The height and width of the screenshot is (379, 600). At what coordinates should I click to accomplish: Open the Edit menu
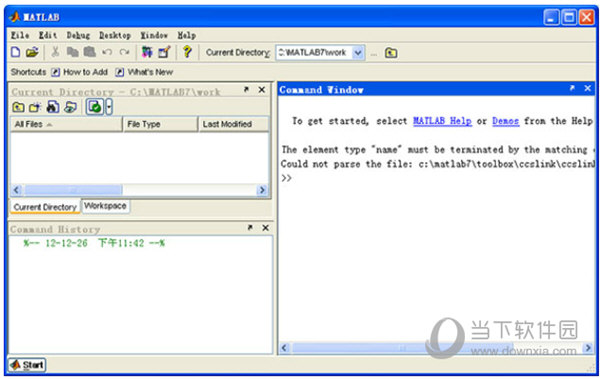(x=48, y=35)
